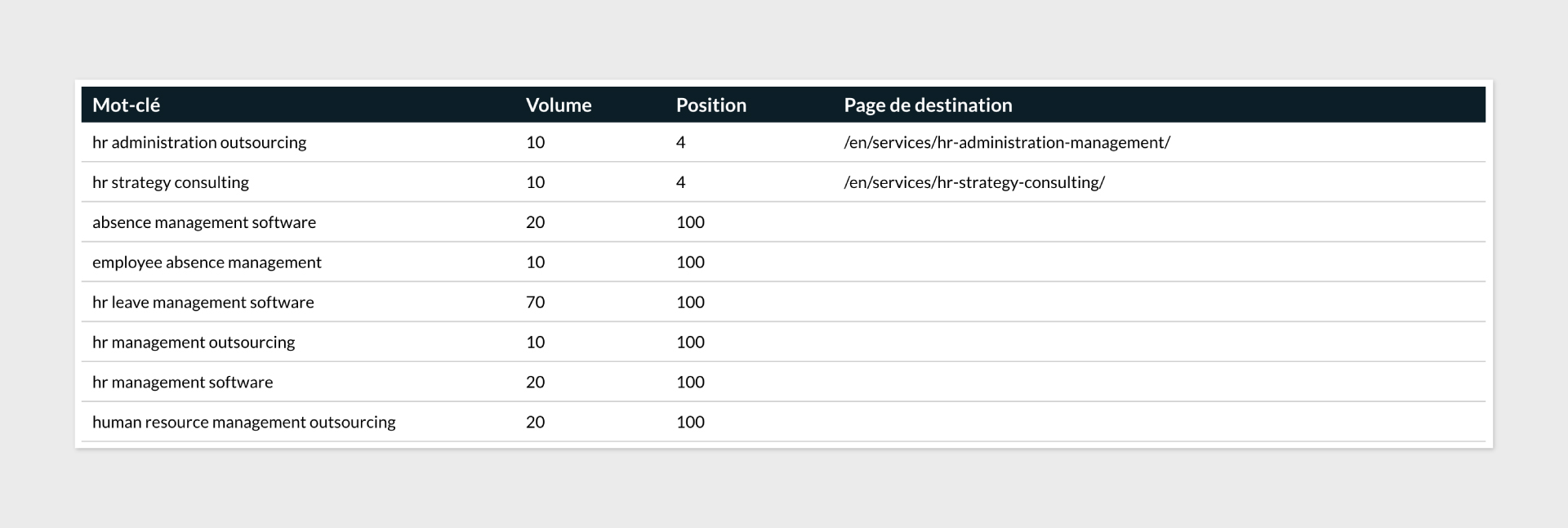Screen dimensions: 1568x528
Task: Select the "hr administration outsourcing" keyword
Action: tap(199, 142)
